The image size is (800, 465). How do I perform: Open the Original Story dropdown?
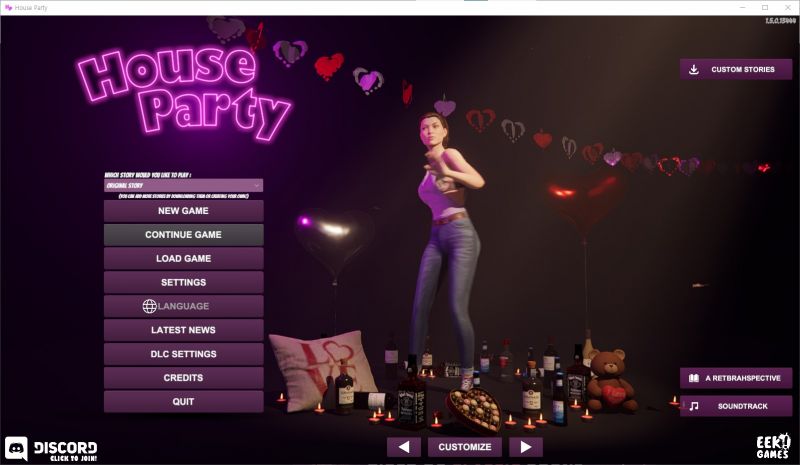pyautogui.click(x=183, y=185)
